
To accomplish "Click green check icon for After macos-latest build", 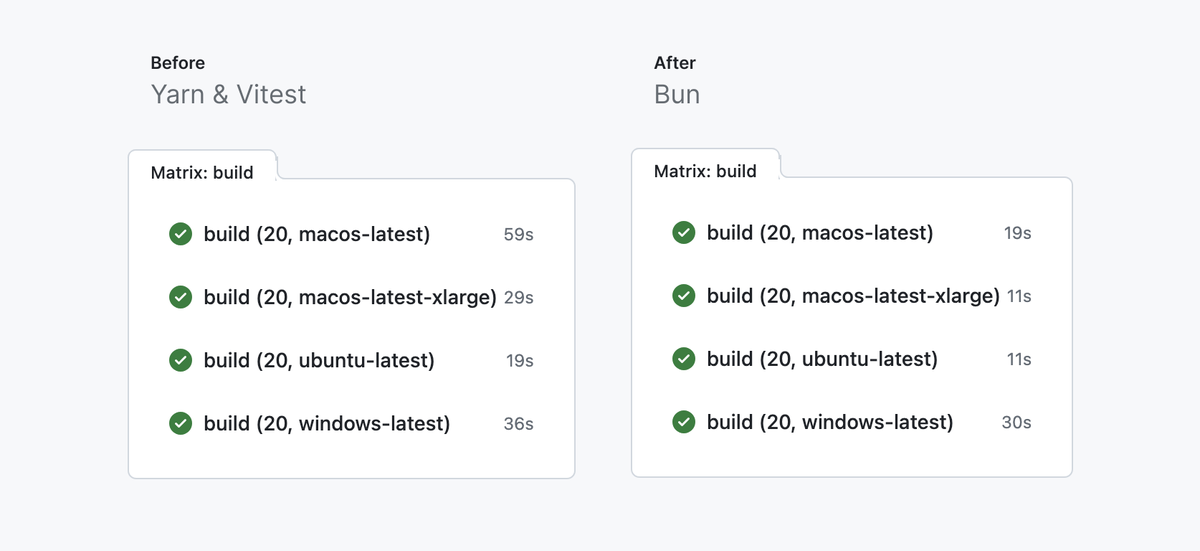I will 684,233.
